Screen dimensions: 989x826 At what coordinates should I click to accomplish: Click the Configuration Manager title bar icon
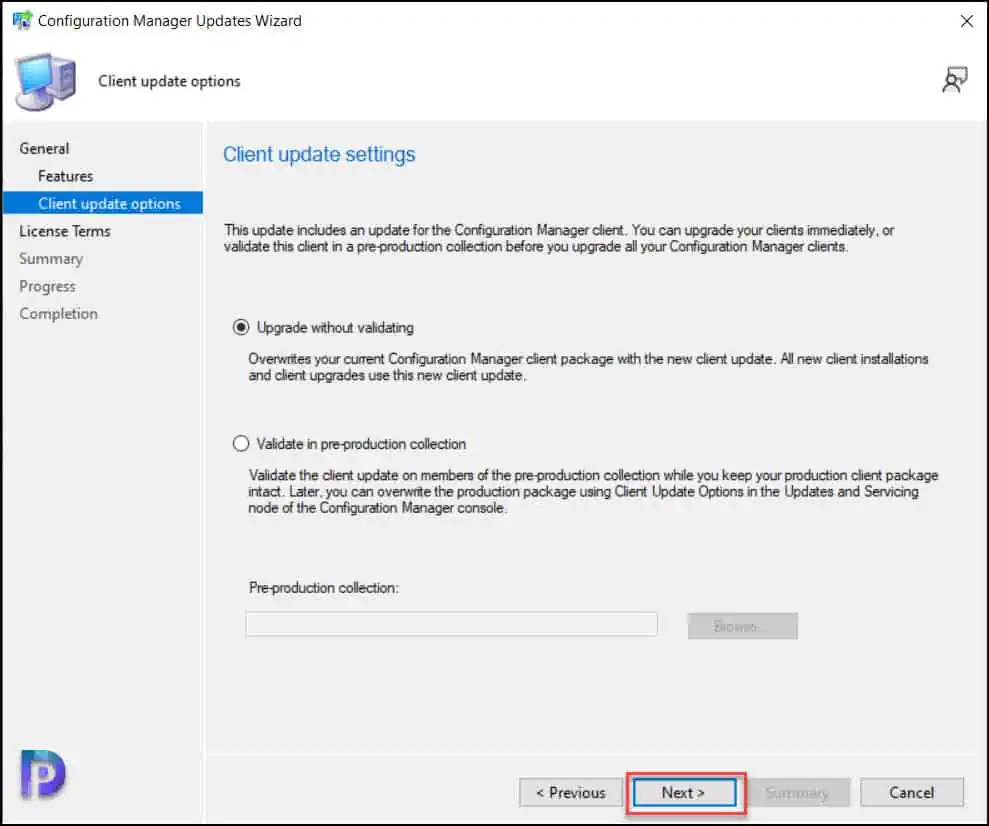pos(22,20)
